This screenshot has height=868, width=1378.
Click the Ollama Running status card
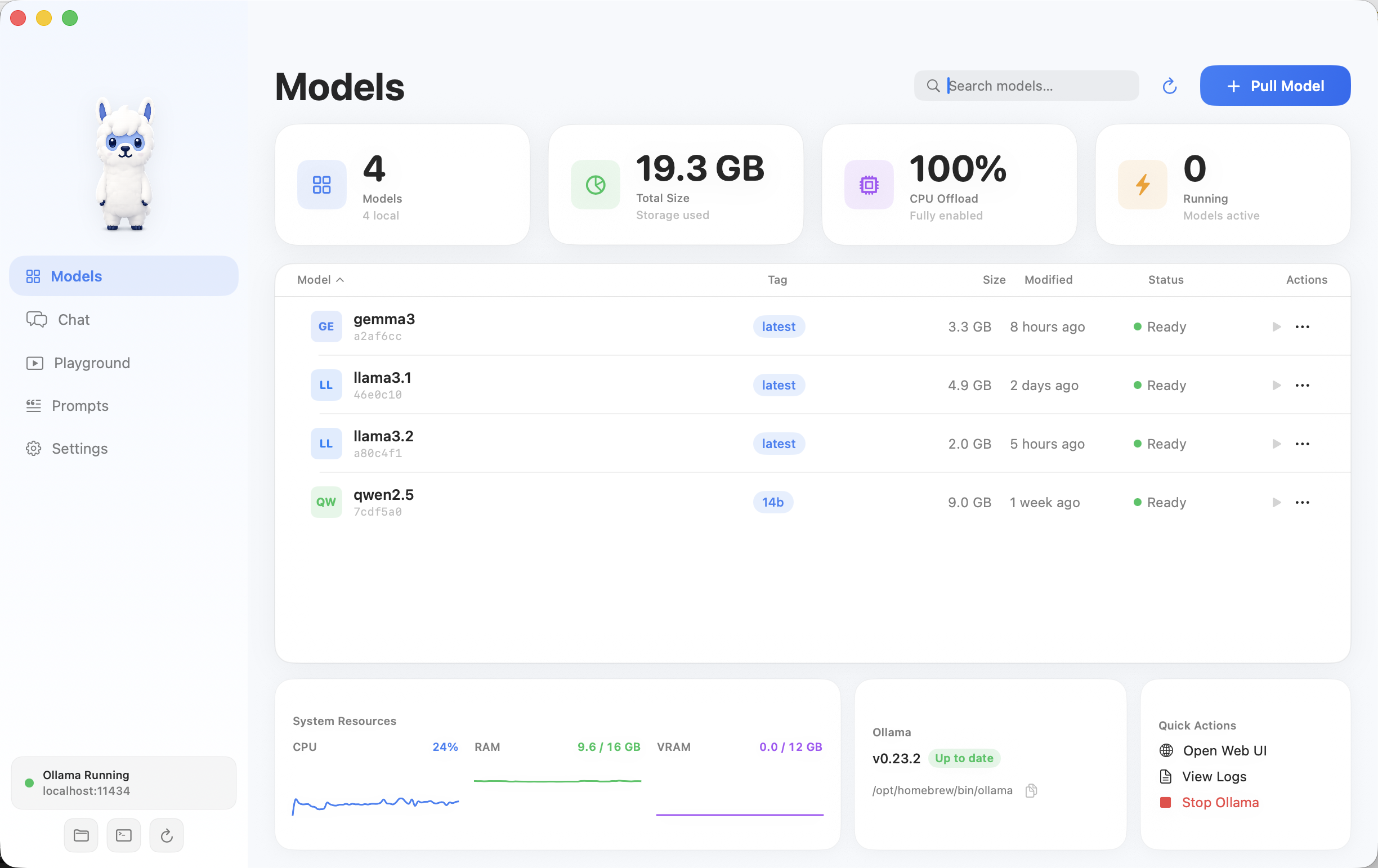tap(124, 783)
